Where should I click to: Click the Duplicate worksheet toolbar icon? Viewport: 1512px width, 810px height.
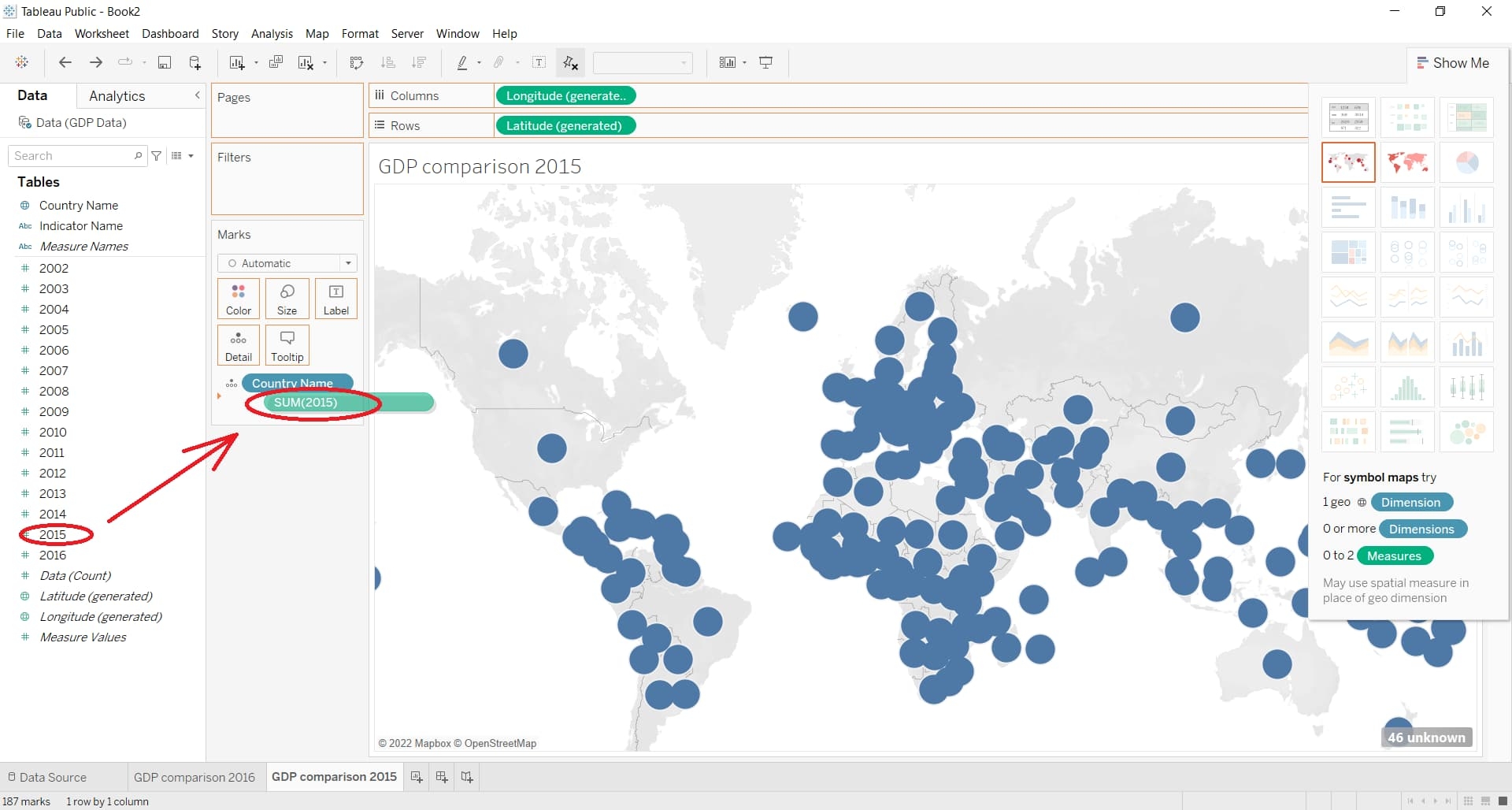tap(276, 63)
